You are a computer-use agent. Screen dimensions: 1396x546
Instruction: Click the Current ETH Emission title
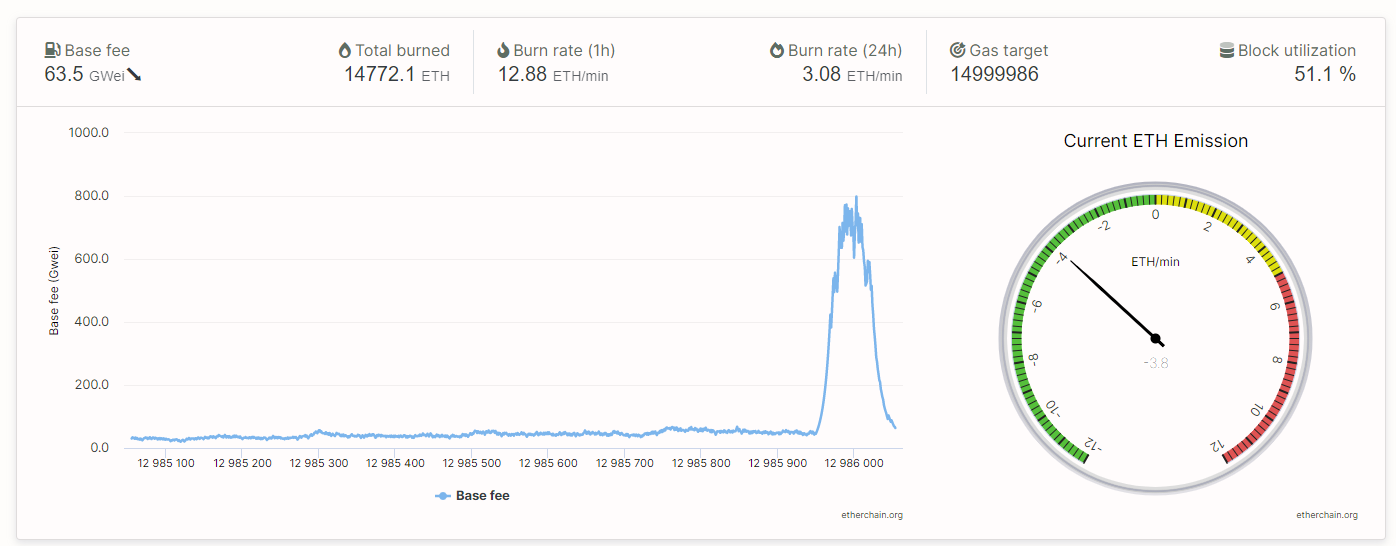(x=1155, y=141)
